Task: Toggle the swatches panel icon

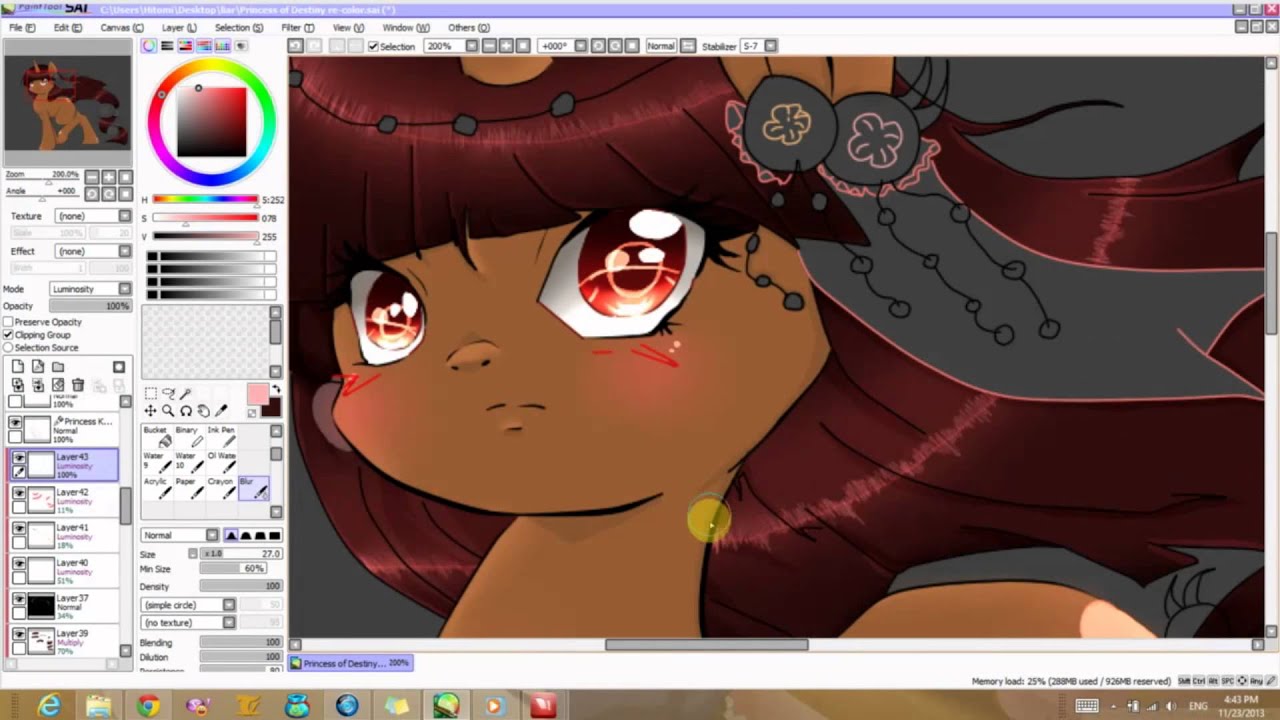Action: (222, 46)
